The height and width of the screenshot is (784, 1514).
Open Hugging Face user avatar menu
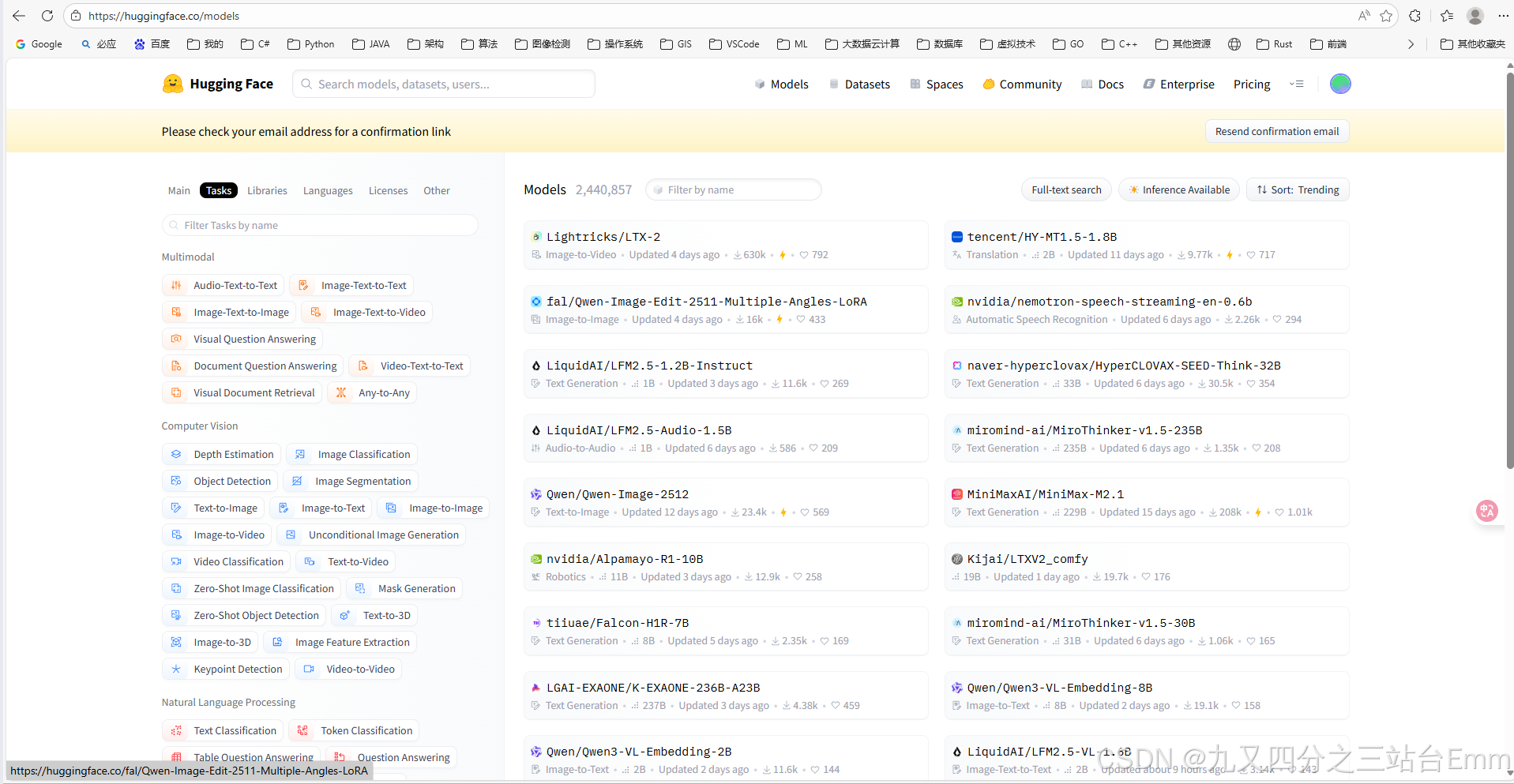click(1340, 84)
